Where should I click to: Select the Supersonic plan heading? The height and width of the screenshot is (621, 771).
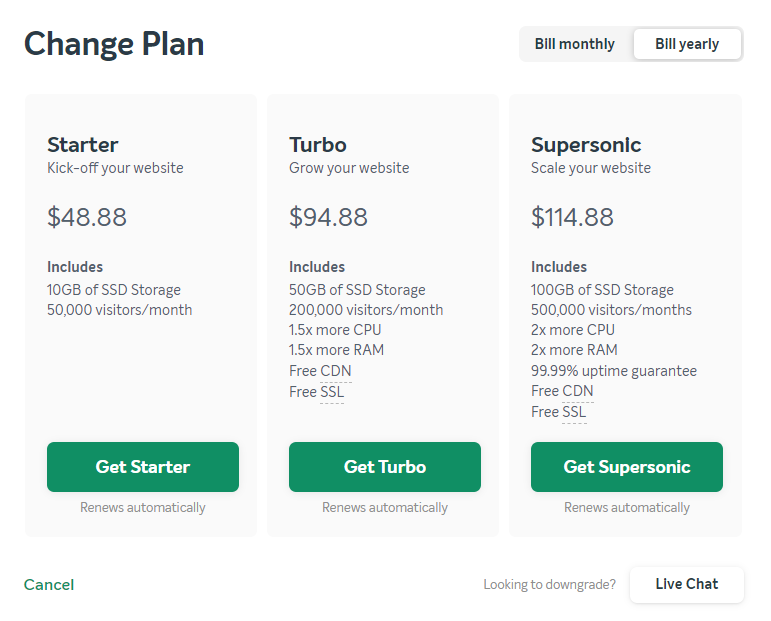coord(586,145)
